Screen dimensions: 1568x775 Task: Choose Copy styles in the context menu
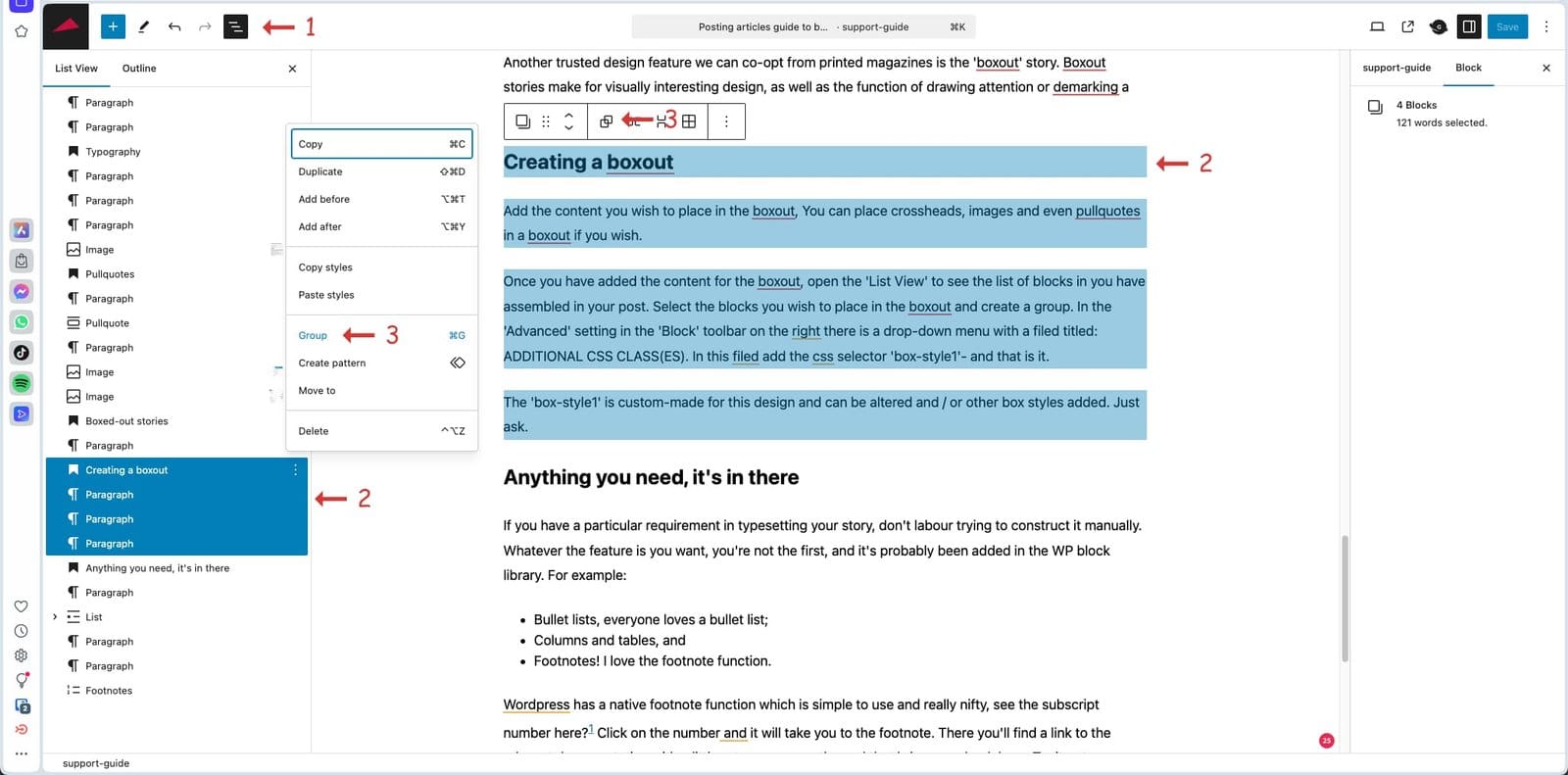pyautogui.click(x=381, y=267)
